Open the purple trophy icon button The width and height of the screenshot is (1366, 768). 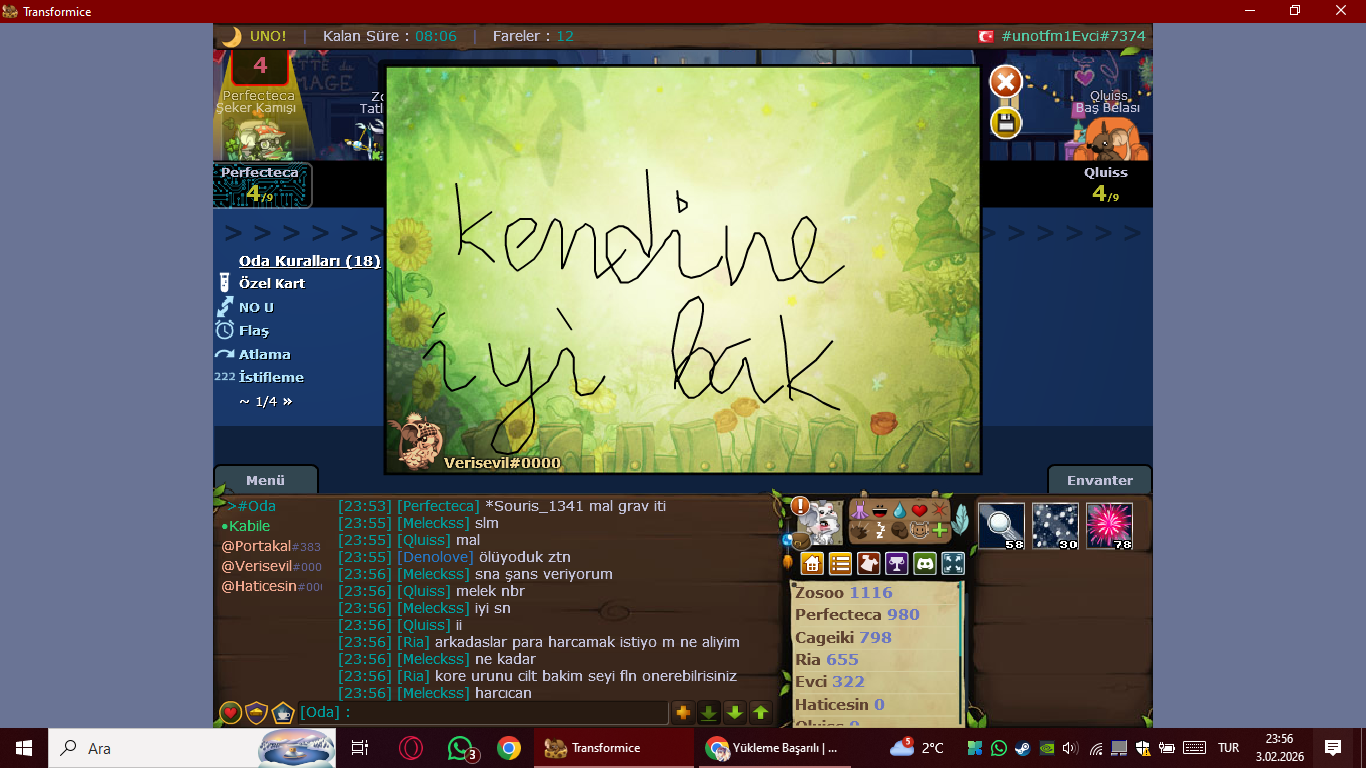(897, 563)
